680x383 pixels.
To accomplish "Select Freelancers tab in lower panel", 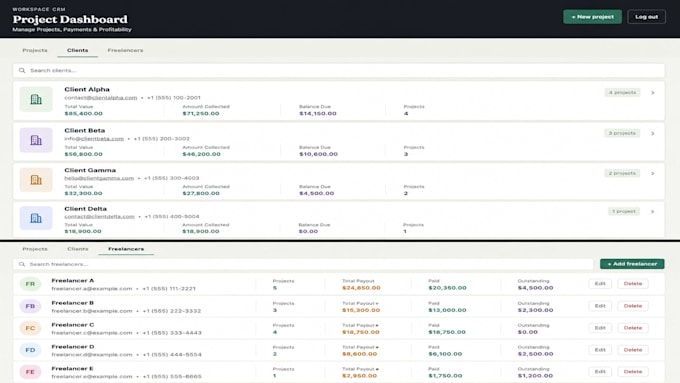I will pos(126,249).
